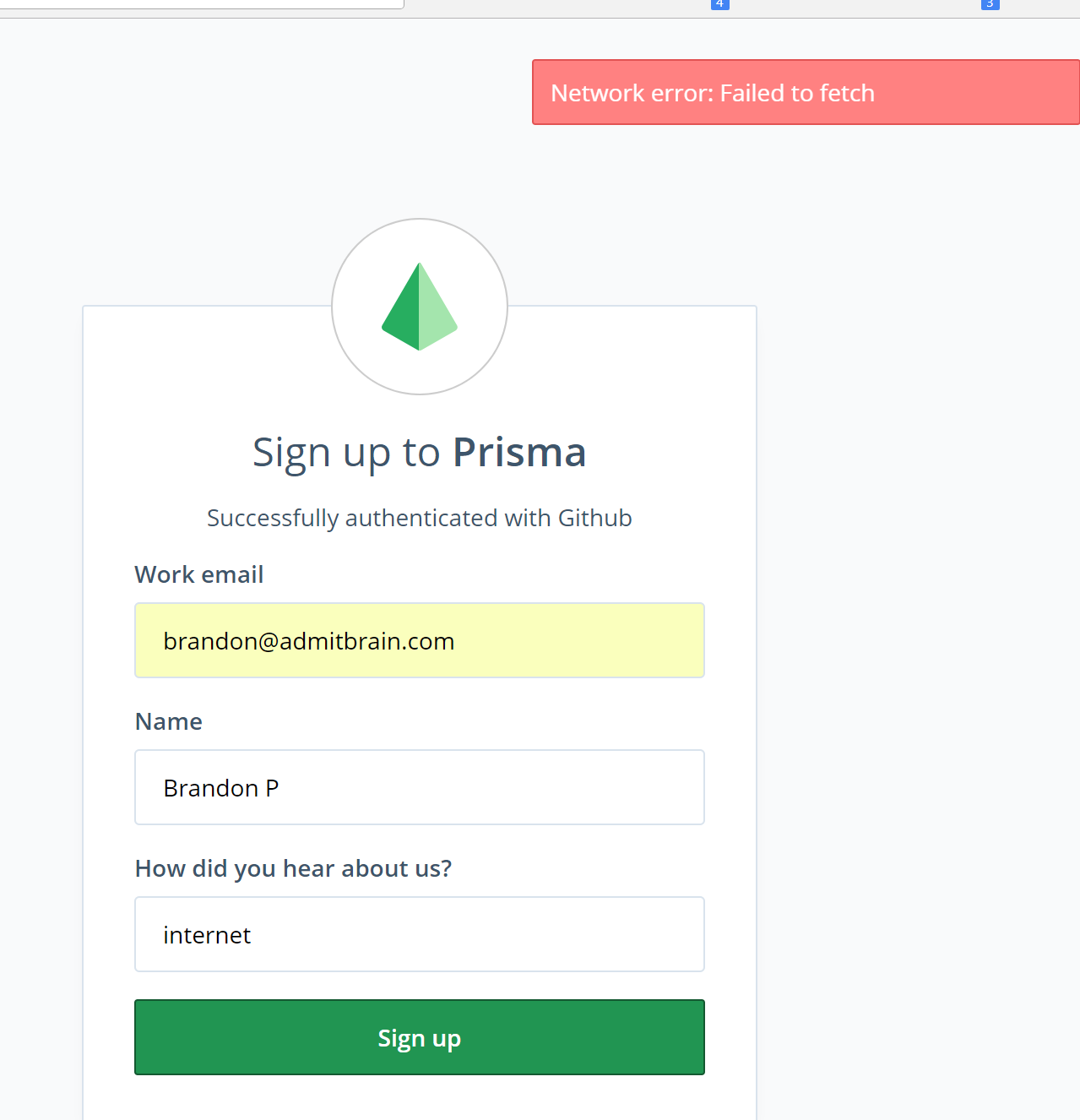Click the Successfully authenticated with Github message
The image size is (1080, 1120).
(420, 518)
